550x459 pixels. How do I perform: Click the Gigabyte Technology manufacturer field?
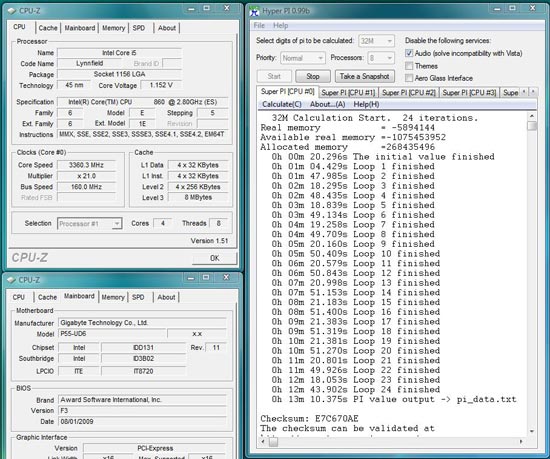(x=142, y=323)
